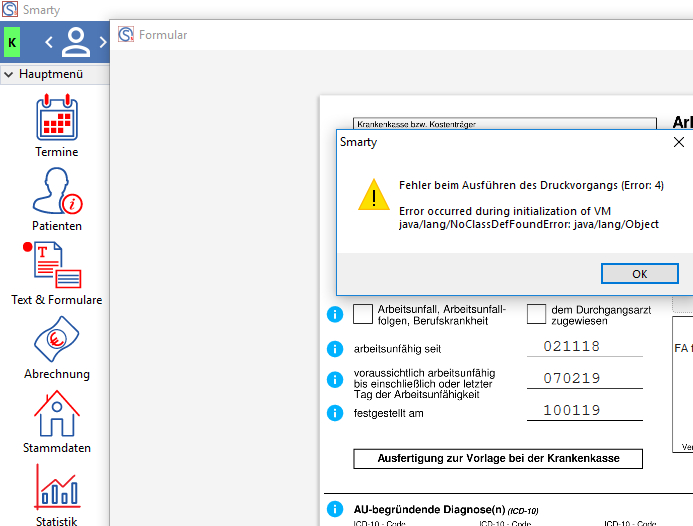Image resolution: width=693 pixels, height=526 pixels.
Task: Open the Abrechnung billing module
Action: pyautogui.click(x=57, y=347)
